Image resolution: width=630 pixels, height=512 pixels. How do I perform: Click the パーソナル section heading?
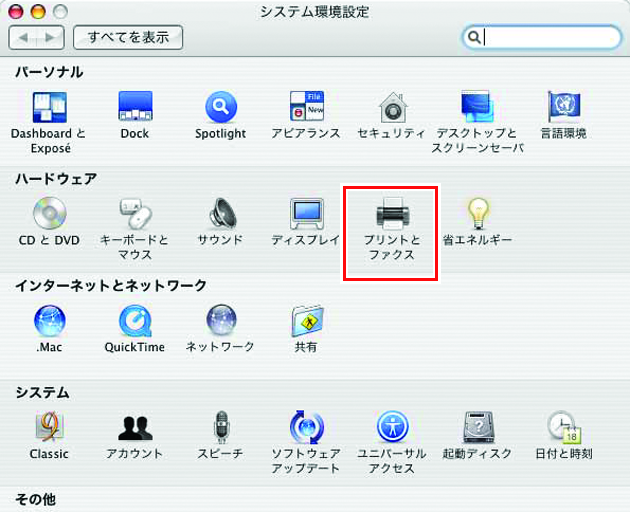point(49,72)
